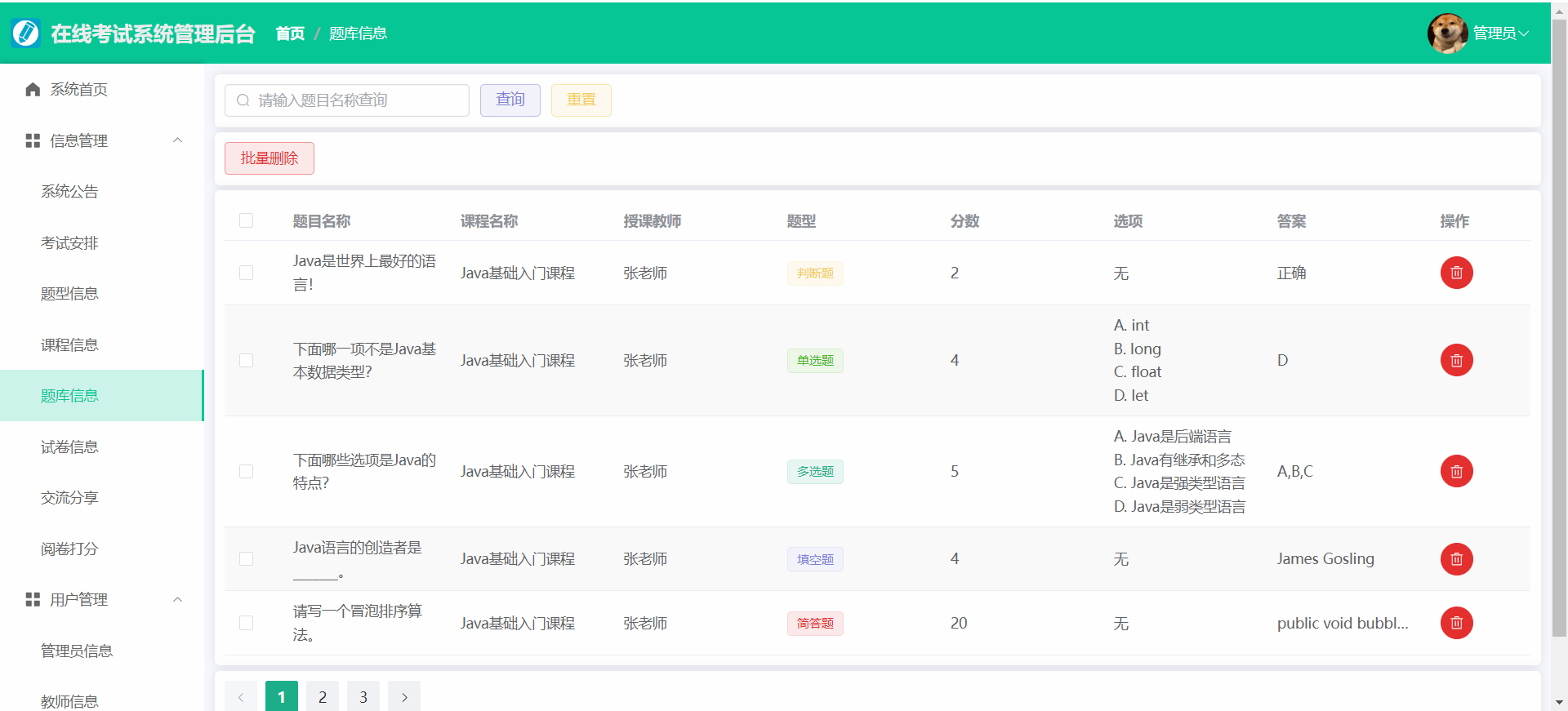Click the 正确 answer cell
Viewport: 1568px width, 711px height.
[x=1291, y=273]
